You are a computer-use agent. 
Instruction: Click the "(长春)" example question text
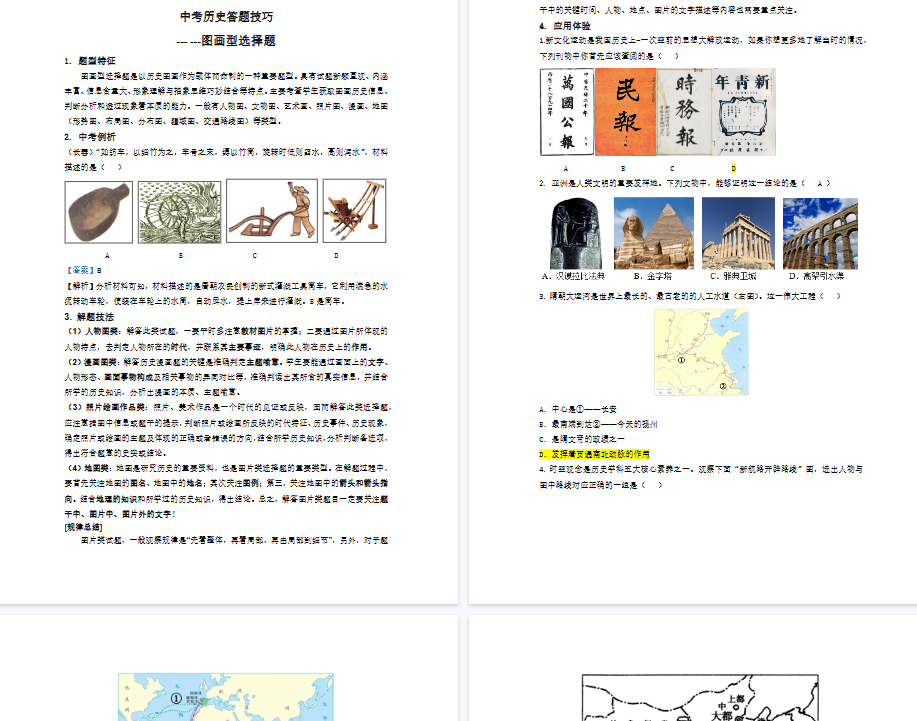click(226, 160)
